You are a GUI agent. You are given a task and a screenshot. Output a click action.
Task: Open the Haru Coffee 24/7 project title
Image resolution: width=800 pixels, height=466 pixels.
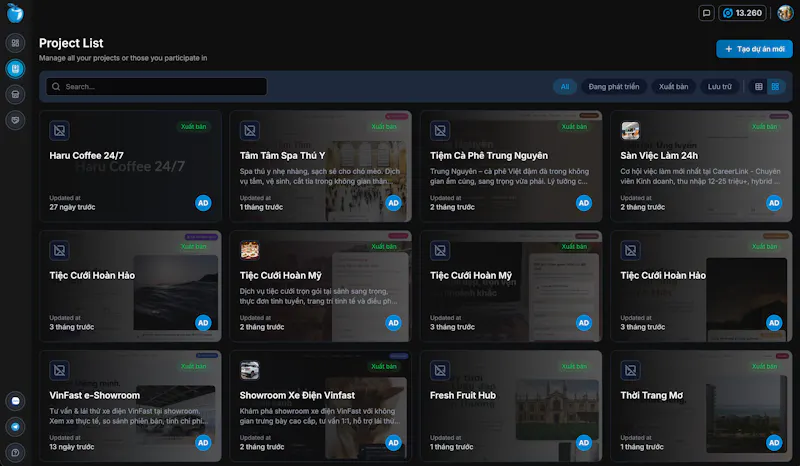86,156
